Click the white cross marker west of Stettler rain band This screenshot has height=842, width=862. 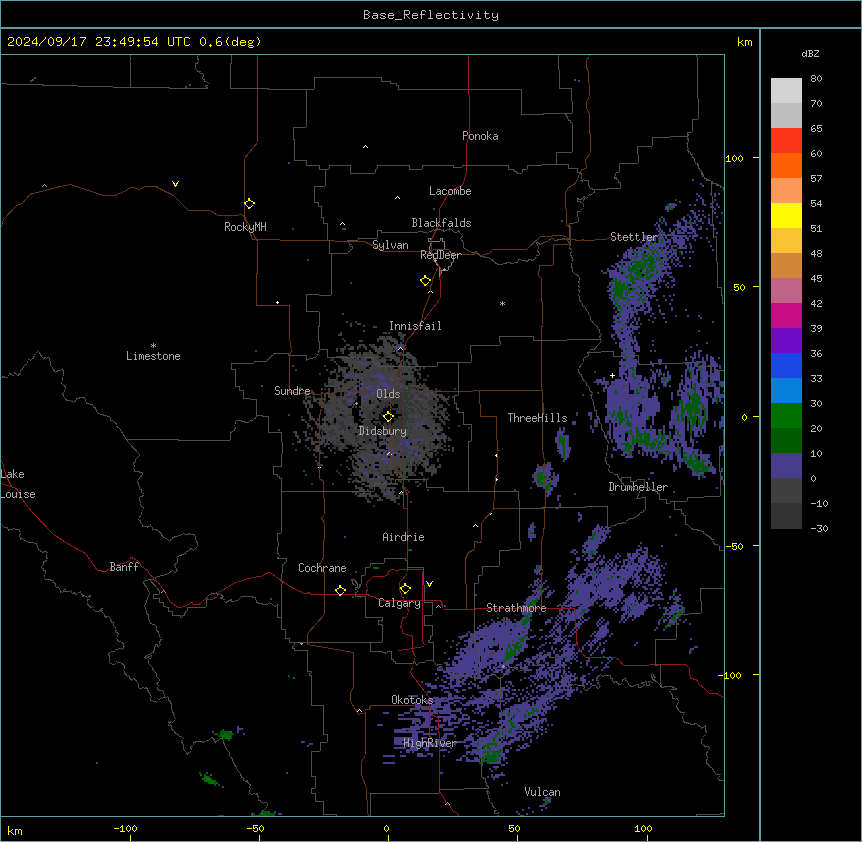[x=612, y=376]
